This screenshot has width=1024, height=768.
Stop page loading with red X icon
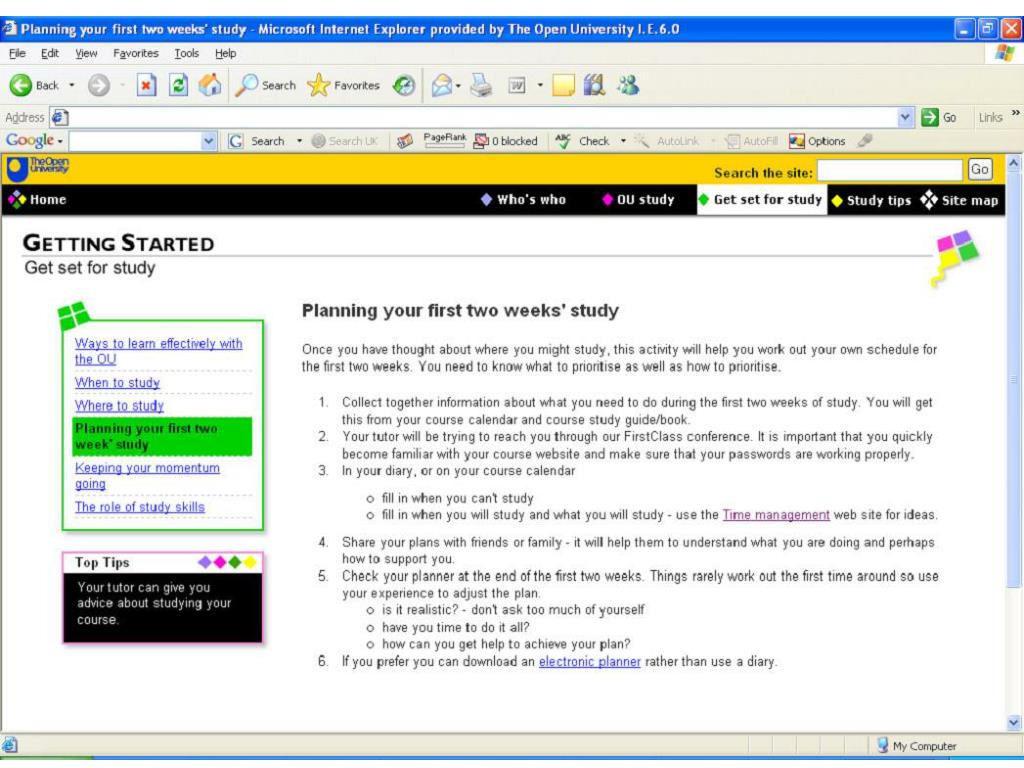[146, 85]
